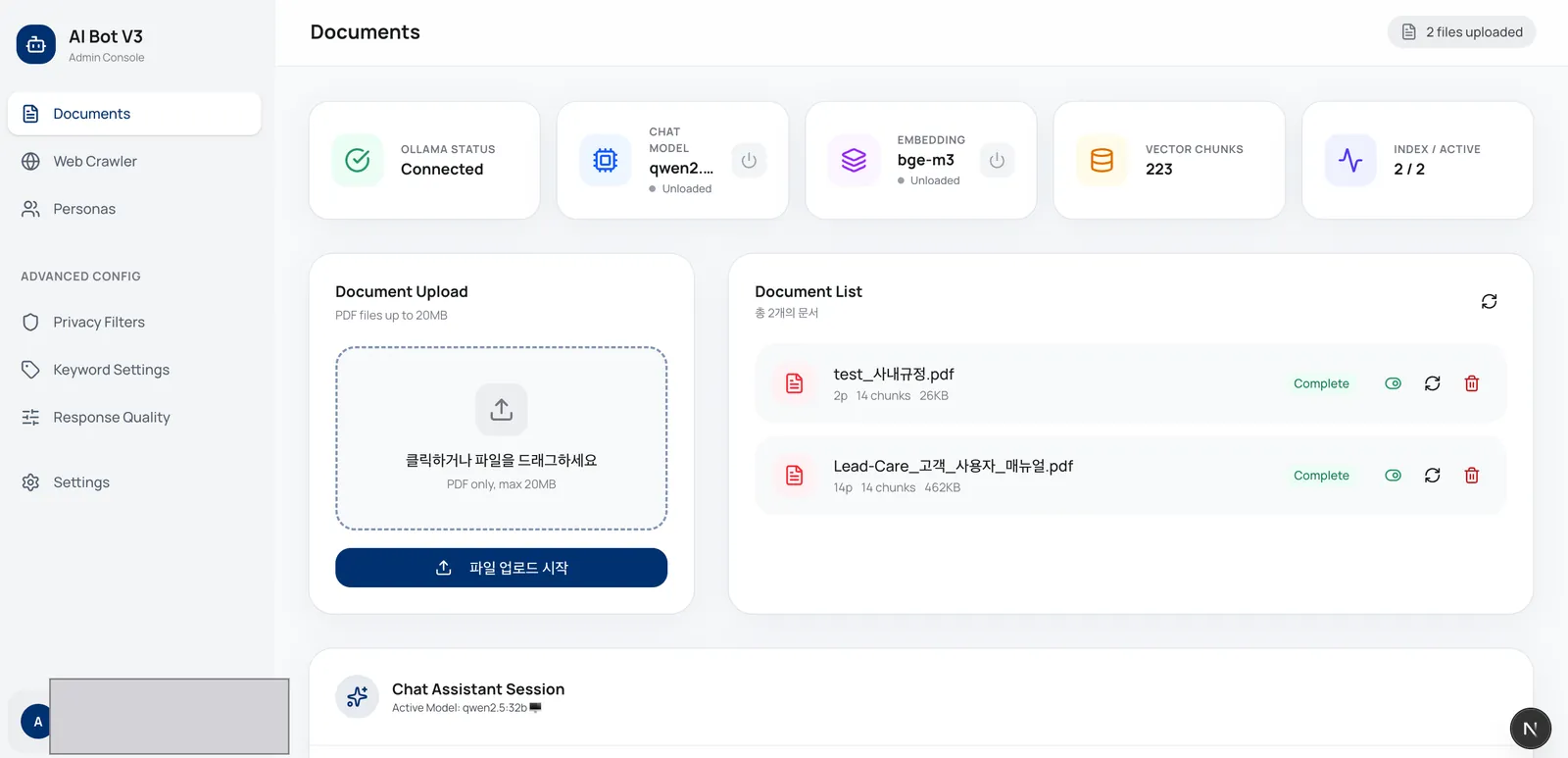Toggle power for the chat model

tap(749, 160)
